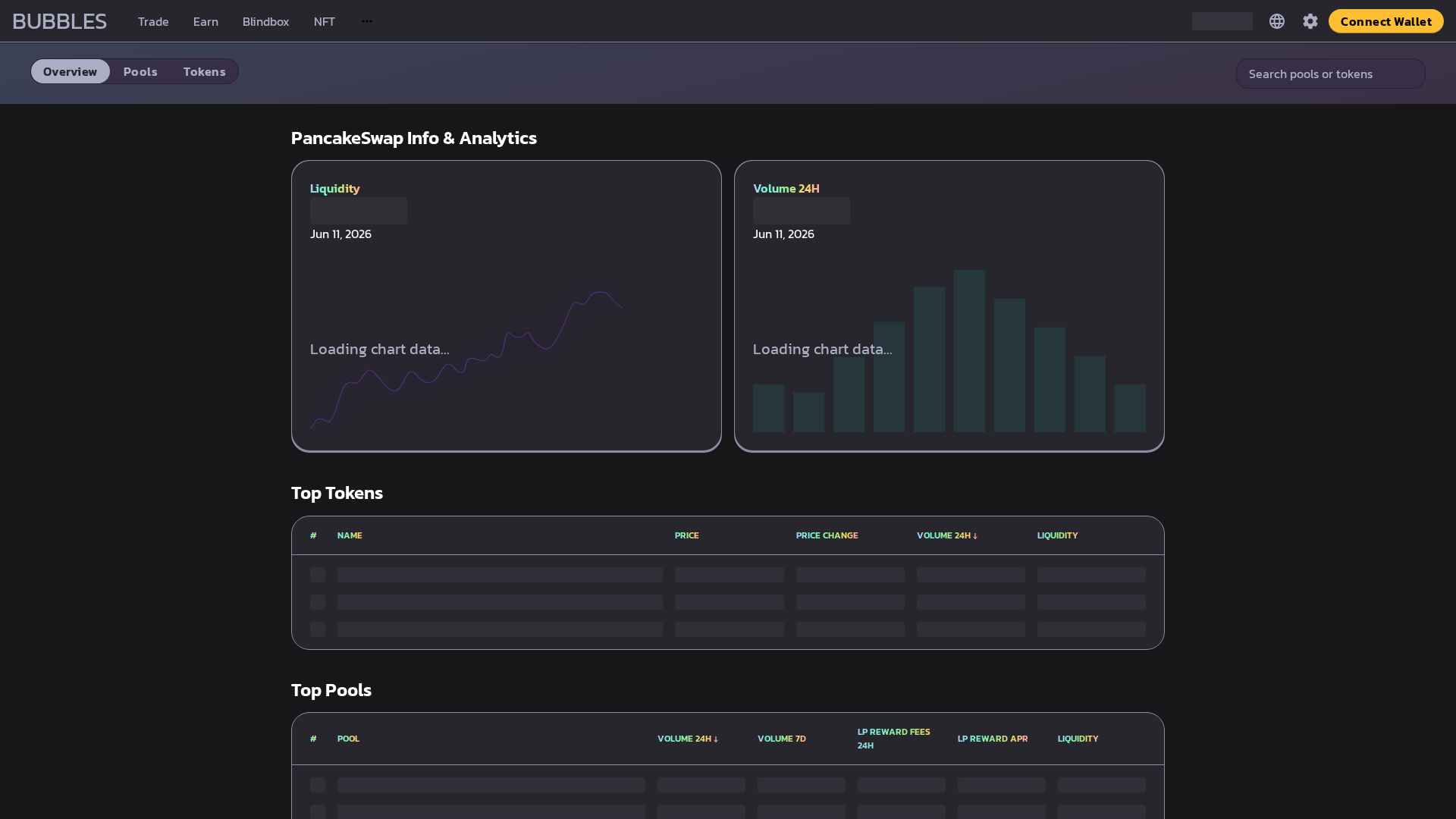This screenshot has height=819, width=1456.
Task: Sort Top Pools by Pool column
Action: (348, 739)
